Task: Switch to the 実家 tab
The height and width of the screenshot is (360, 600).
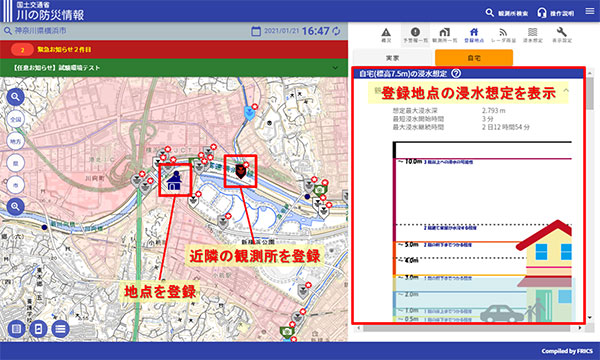Action: click(392, 58)
